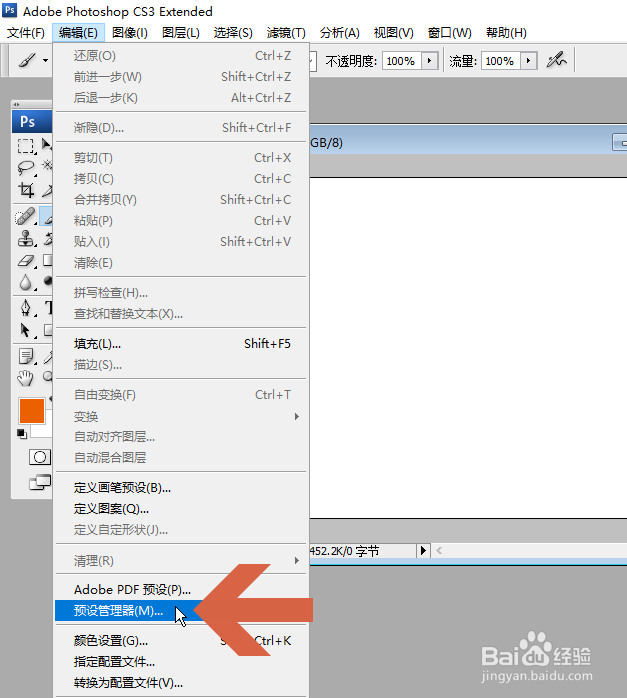Choose 填充(L)... from Edit menu
627x698 pixels.
click(x=182, y=344)
